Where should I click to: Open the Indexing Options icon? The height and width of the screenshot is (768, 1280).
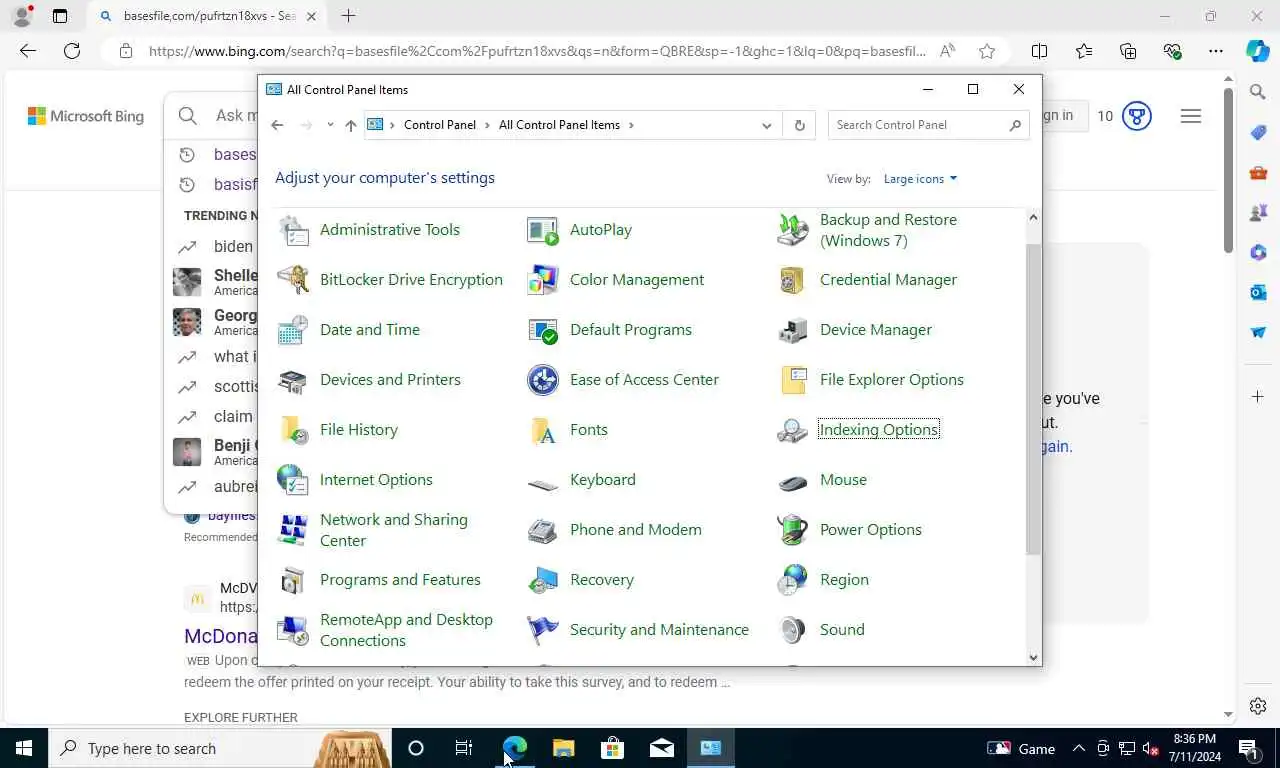pos(793,430)
